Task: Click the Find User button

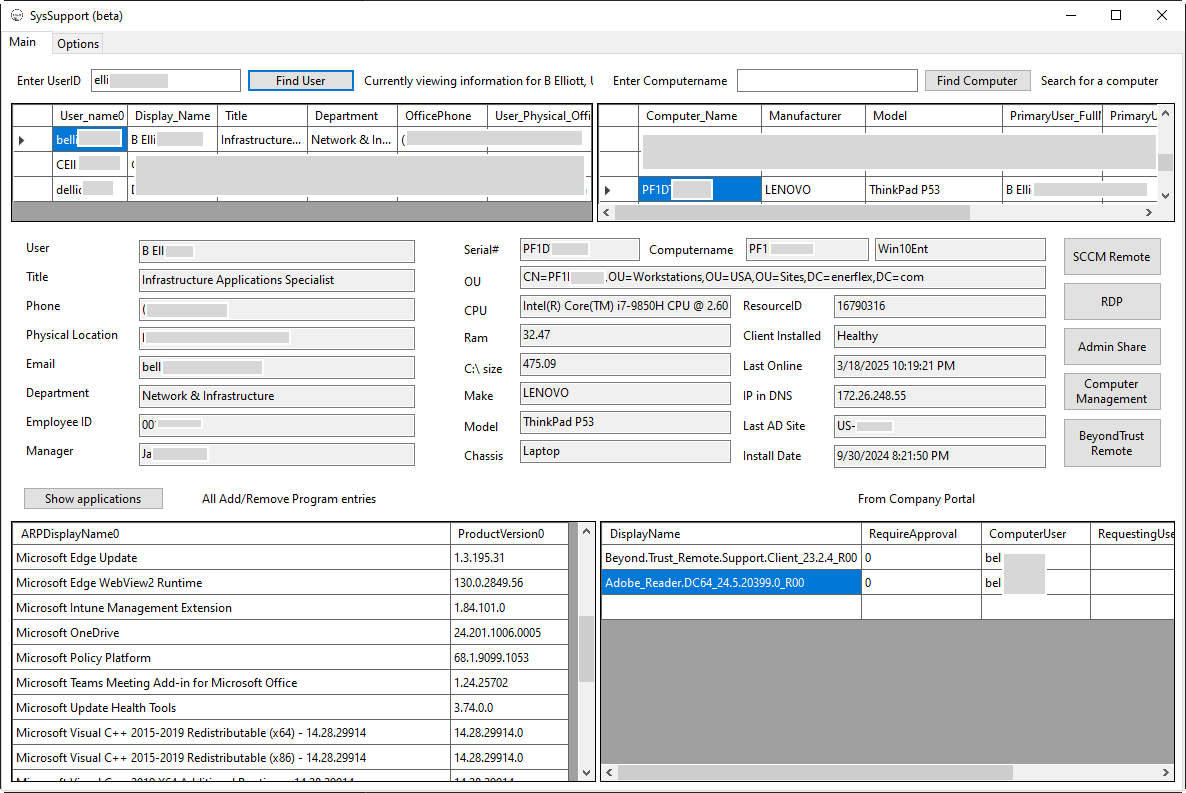Action: click(x=300, y=81)
